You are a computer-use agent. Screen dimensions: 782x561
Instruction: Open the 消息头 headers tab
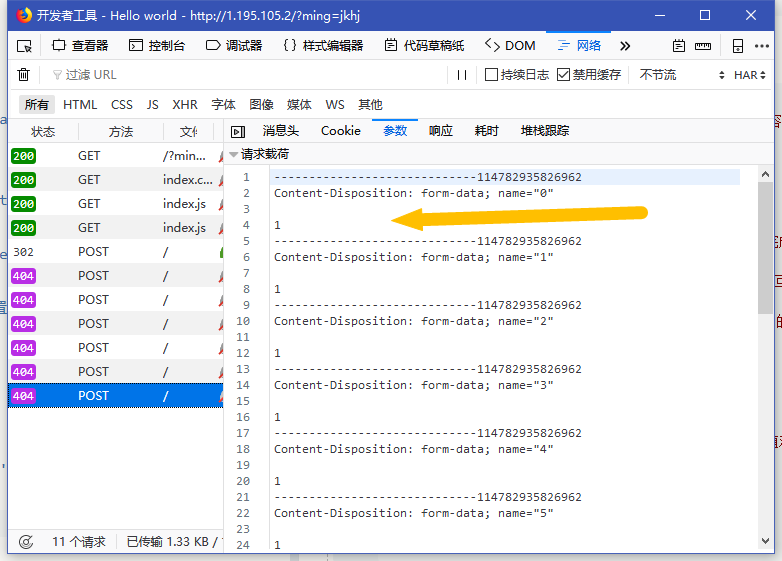point(281,131)
